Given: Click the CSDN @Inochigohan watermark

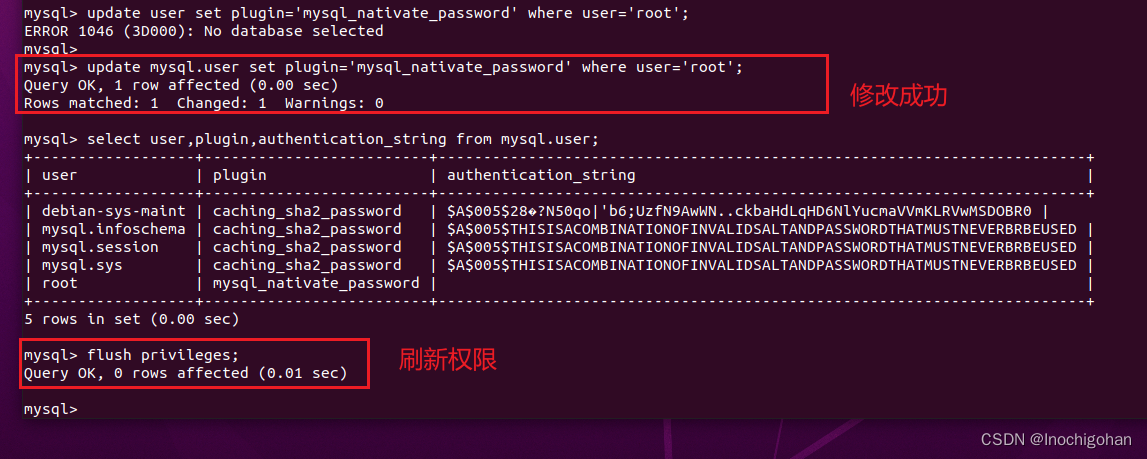Looking at the screenshot, I should [1056, 440].
